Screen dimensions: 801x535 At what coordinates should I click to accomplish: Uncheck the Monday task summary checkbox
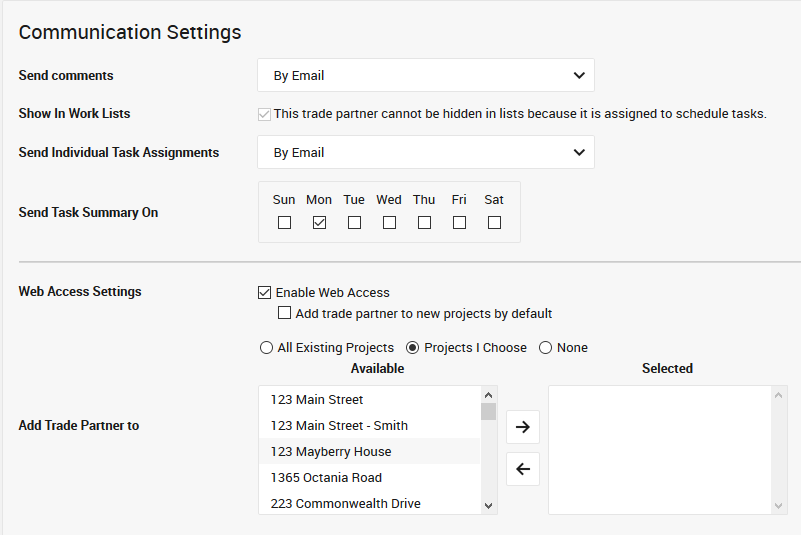[319, 223]
